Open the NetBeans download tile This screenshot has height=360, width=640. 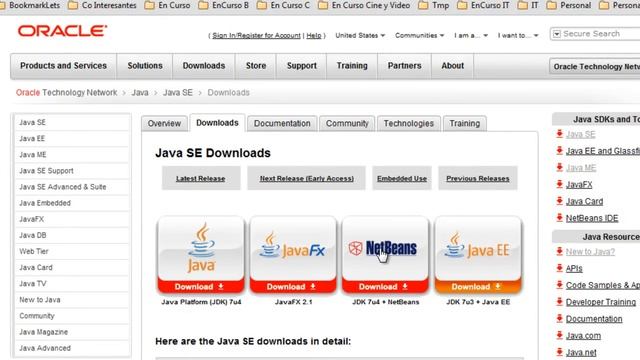pos(385,255)
